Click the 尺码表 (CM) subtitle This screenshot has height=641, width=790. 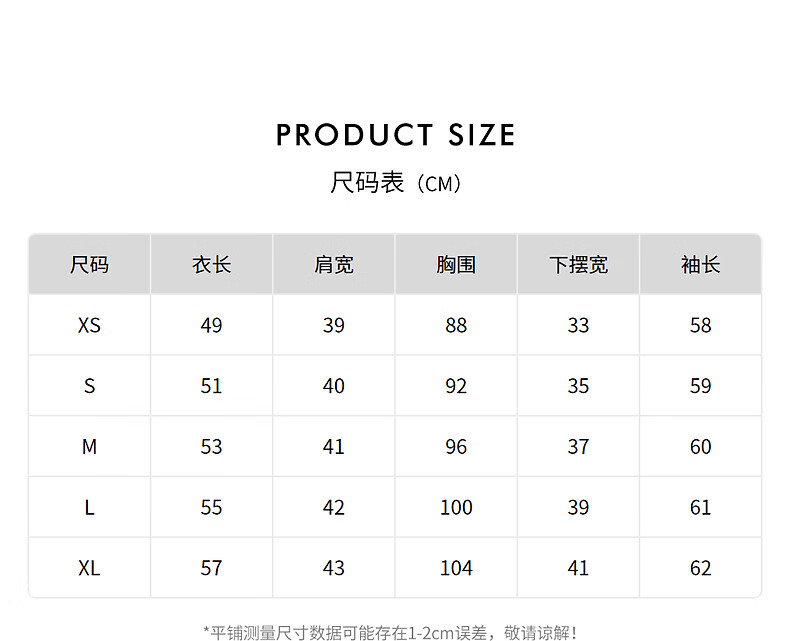tap(395, 183)
